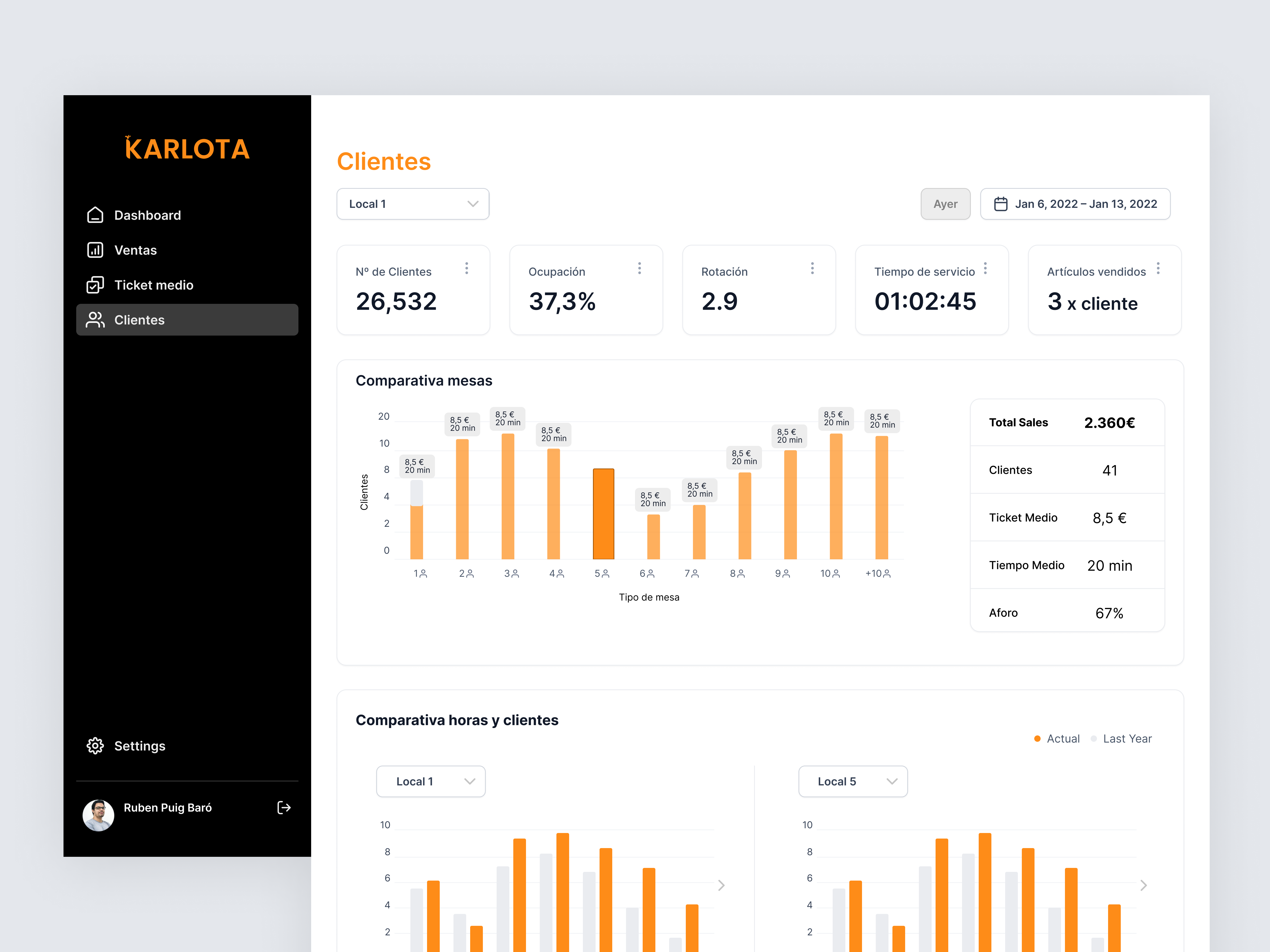
Task: Select the Ticket medio copy icon
Action: [x=95, y=285]
